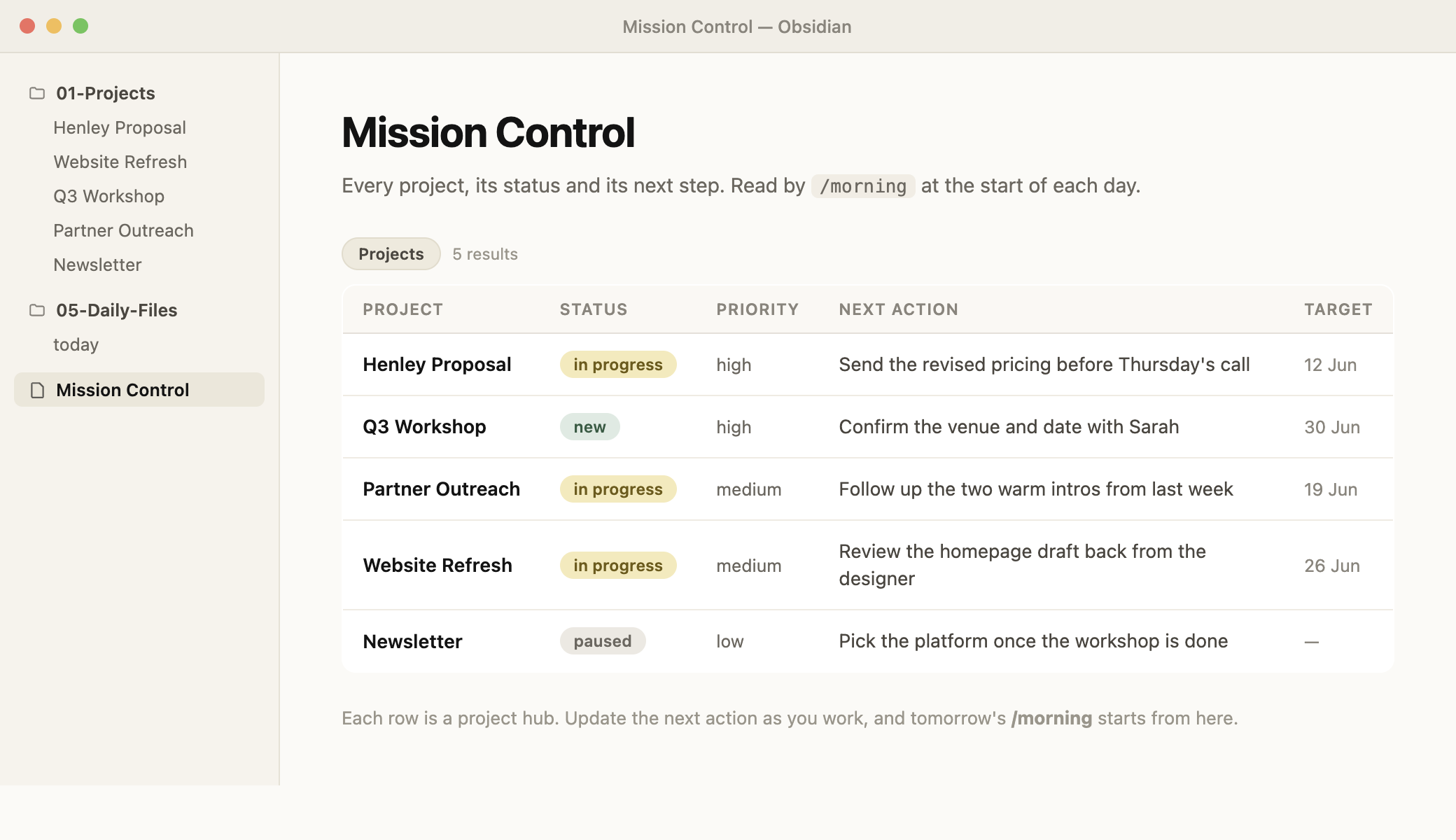Click the window title 'Mission Control — Obsidian'
The width and height of the screenshot is (1456, 840).
pos(736,27)
